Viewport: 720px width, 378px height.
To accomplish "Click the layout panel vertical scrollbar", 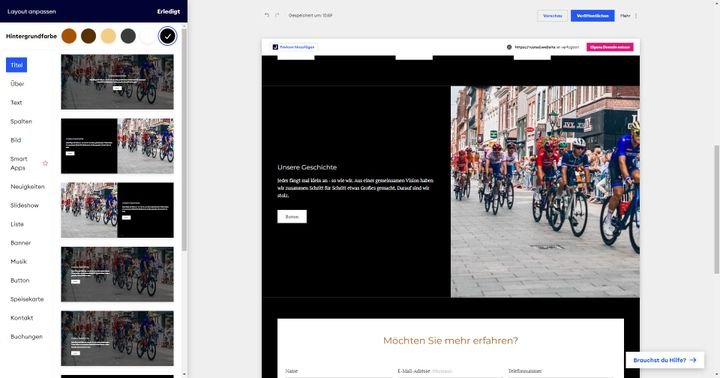I will [185, 140].
